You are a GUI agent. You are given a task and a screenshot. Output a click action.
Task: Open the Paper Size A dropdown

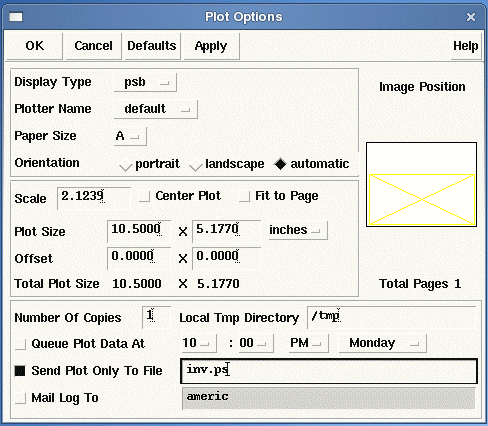point(130,136)
